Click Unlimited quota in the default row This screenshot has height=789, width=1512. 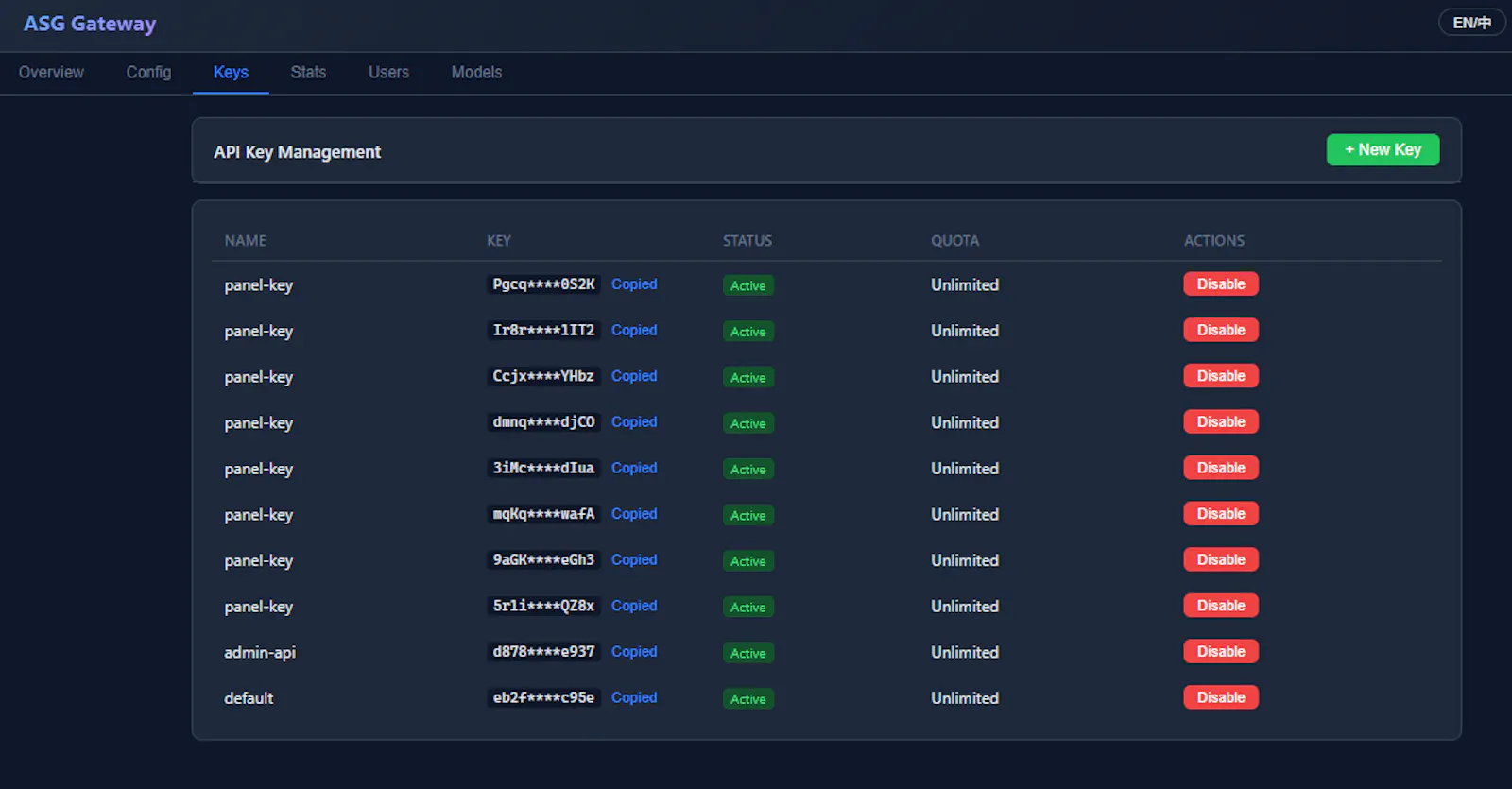point(965,698)
